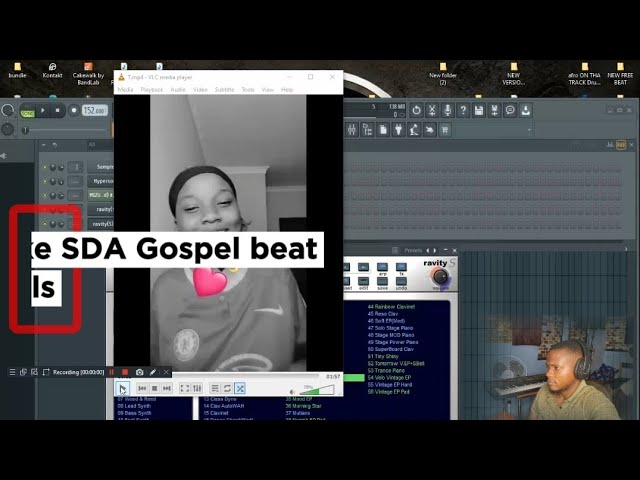Screen dimensions: 640x480
Task: Pause the screen recorder with pause icon
Action: (x=111, y=372)
